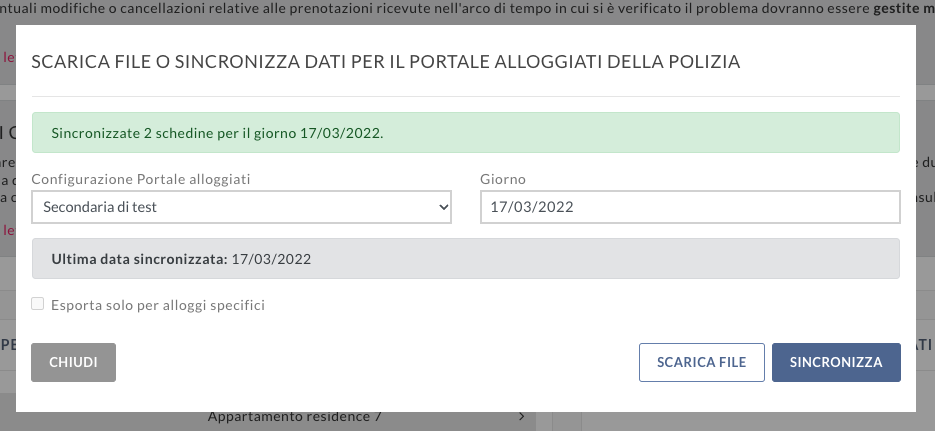This screenshot has width=935, height=431.
Task: Click the SINCRONIZZA button
Action: [x=836, y=362]
